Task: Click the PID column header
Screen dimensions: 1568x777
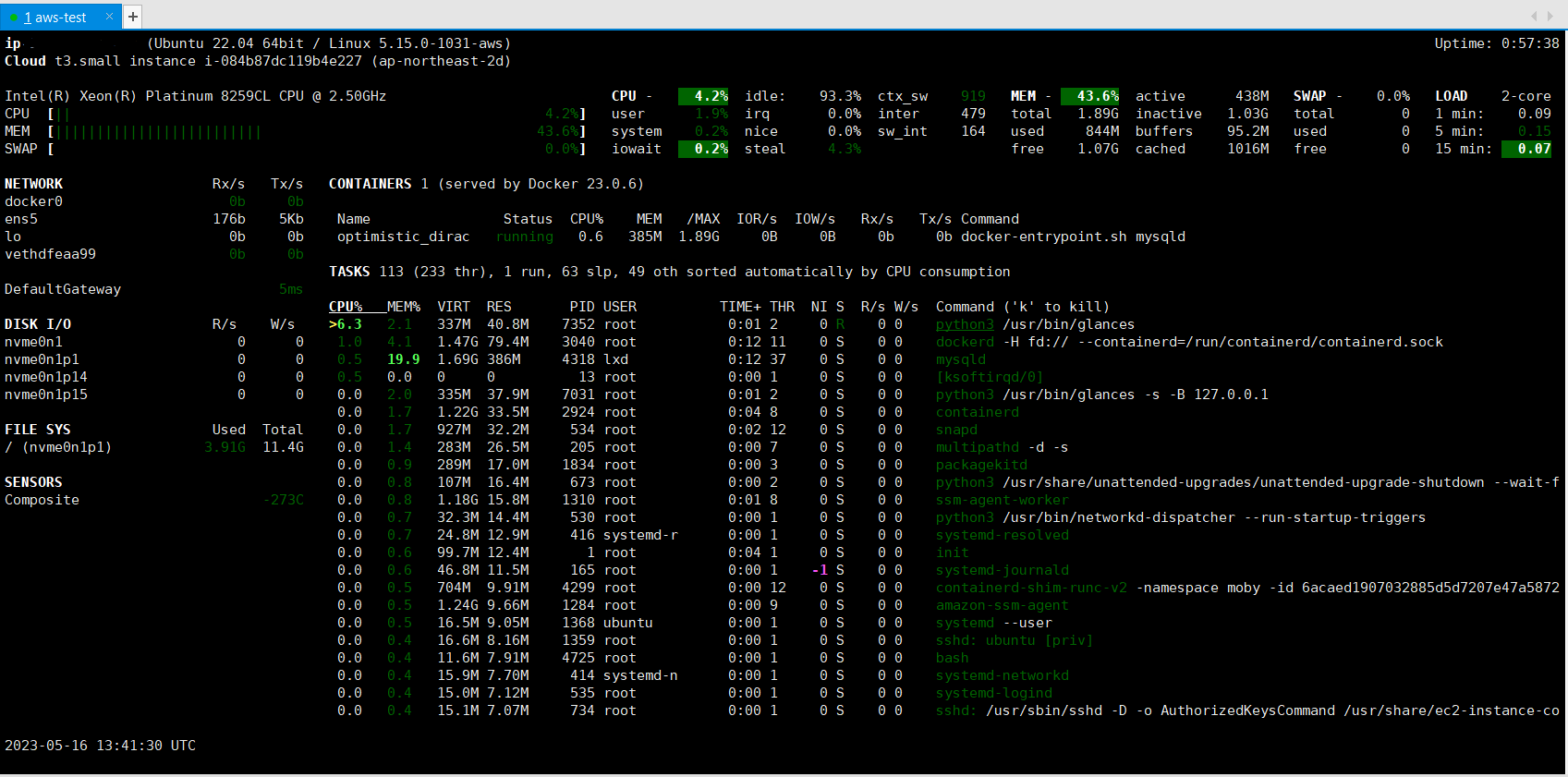Action: pyautogui.click(x=582, y=307)
